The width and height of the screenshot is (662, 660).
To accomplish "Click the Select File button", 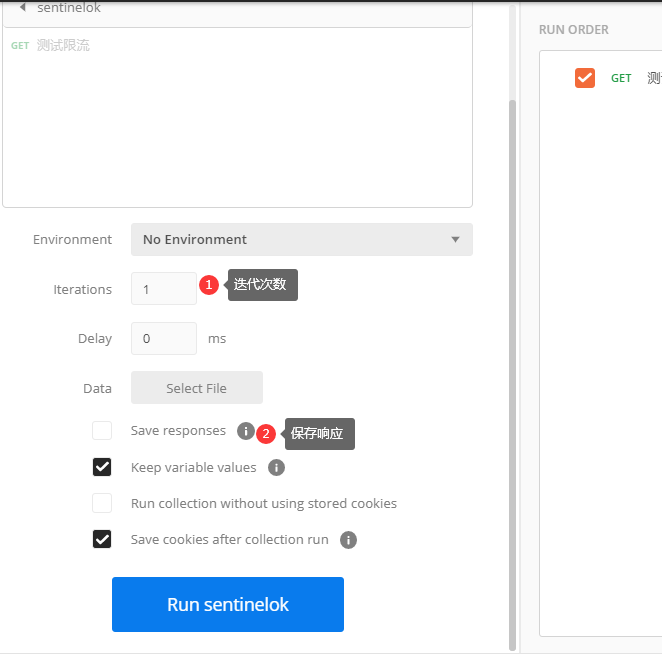I will point(197,388).
